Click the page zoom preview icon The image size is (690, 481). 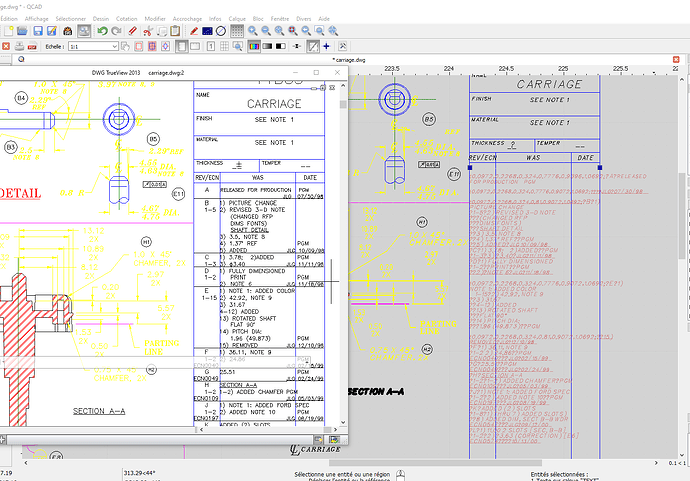tap(238, 46)
